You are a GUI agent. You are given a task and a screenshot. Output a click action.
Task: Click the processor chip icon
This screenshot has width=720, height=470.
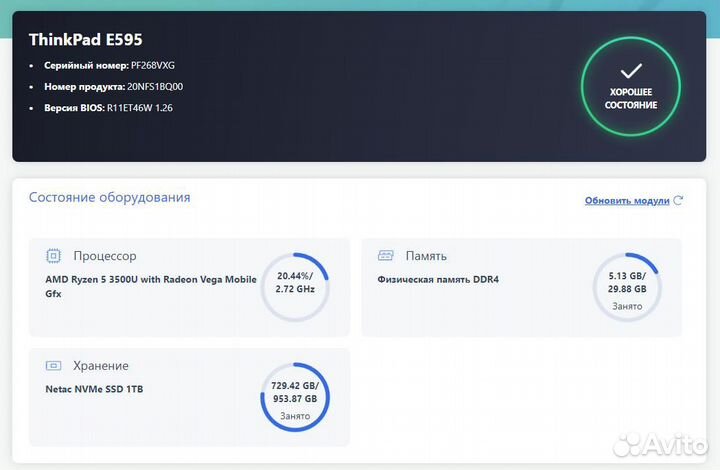point(53,256)
